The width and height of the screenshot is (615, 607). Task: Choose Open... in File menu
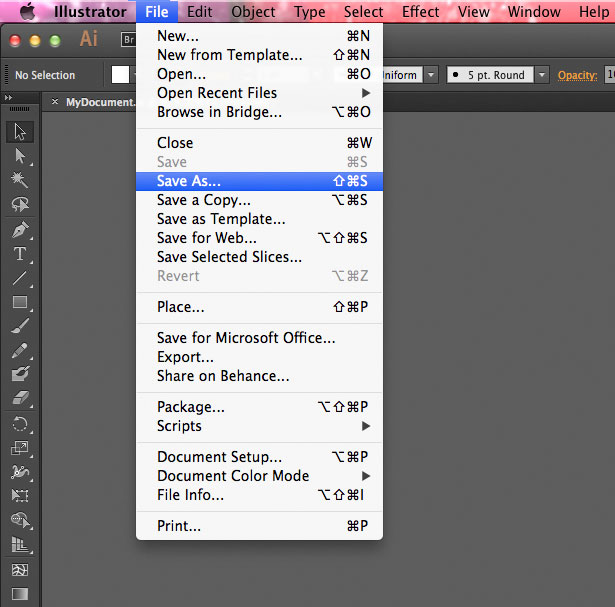pos(259,74)
